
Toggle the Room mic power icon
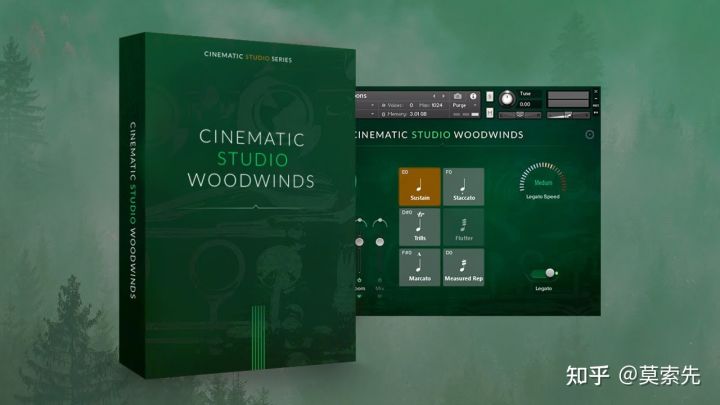click(x=359, y=280)
